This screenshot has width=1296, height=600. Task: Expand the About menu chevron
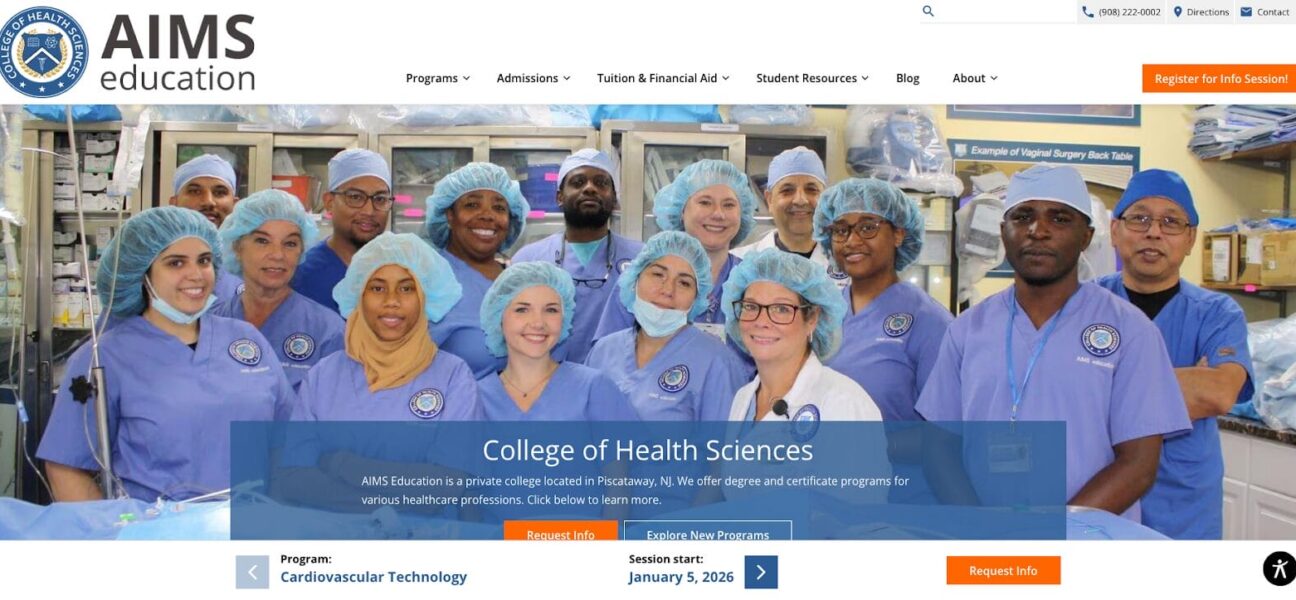[x=993, y=78]
